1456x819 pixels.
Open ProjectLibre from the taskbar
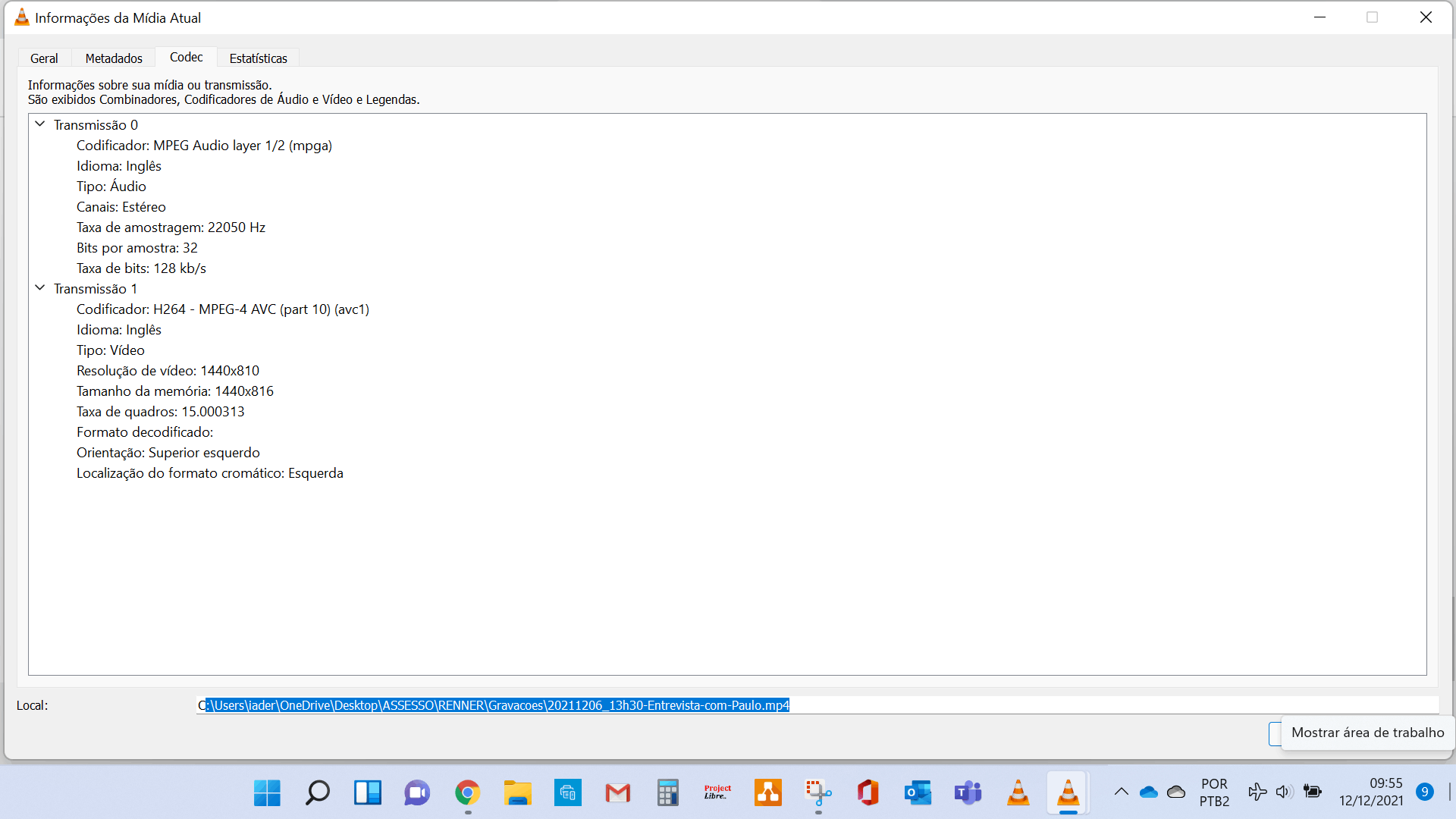(717, 793)
